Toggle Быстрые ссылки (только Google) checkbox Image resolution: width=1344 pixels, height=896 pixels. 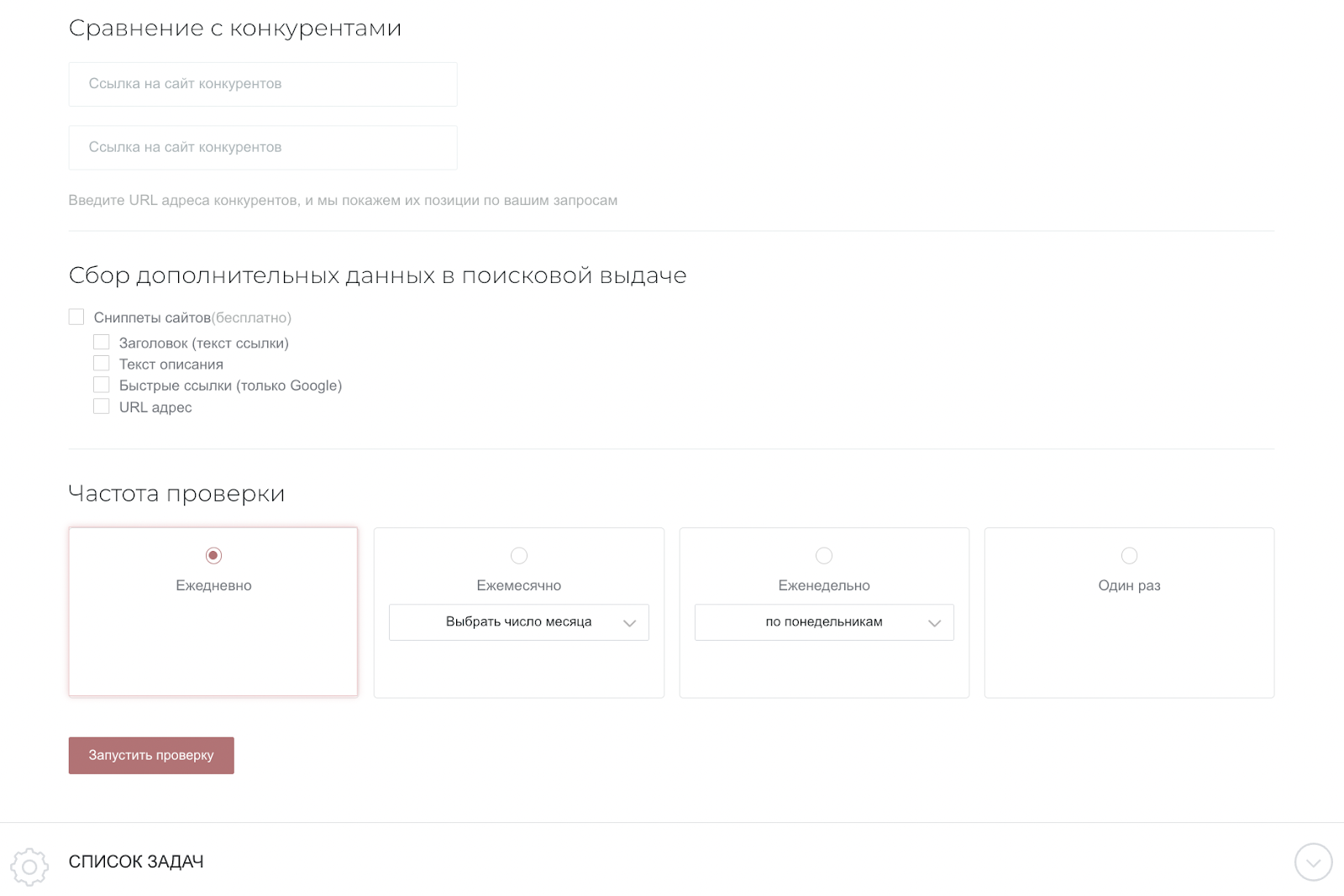[x=102, y=385]
